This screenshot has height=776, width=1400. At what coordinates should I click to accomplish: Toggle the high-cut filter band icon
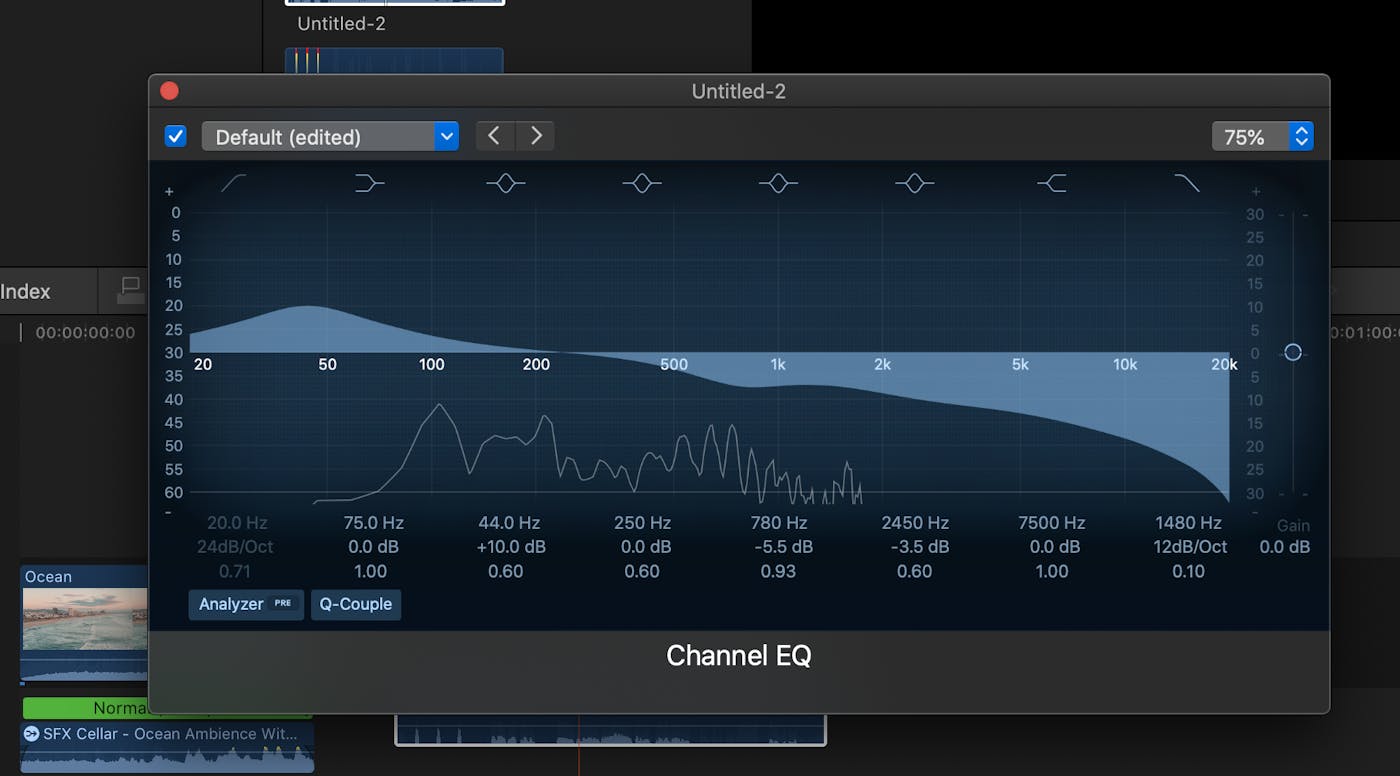pos(1187,183)
